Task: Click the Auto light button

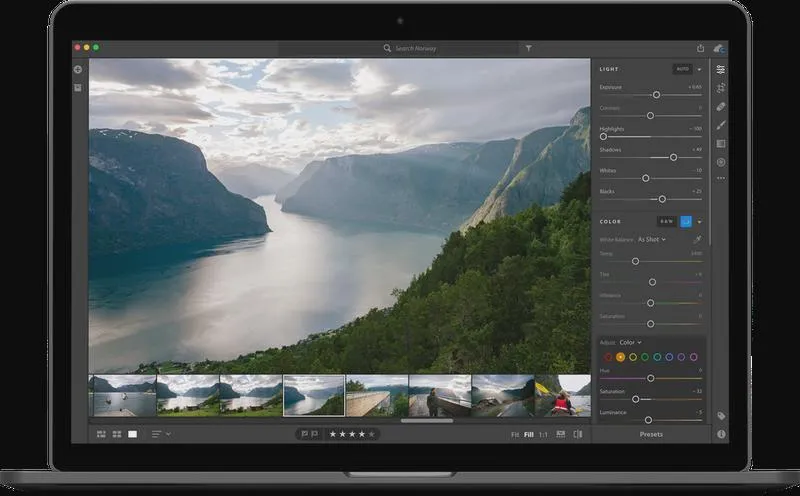Action: (683, 69)
